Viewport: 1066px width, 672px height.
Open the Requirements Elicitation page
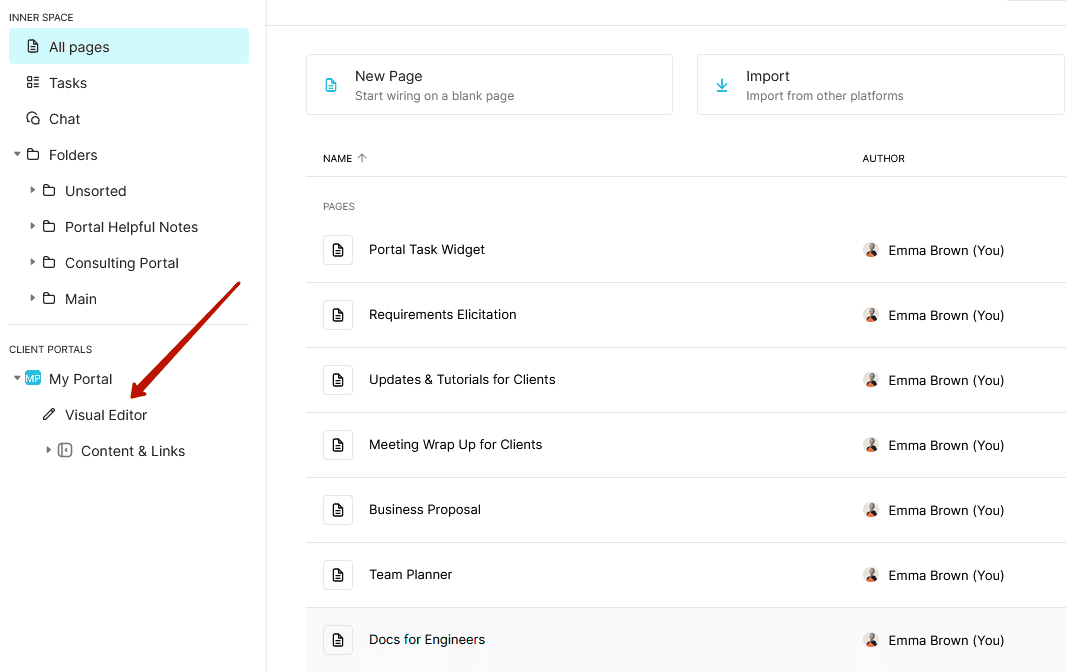pos(443,314)
